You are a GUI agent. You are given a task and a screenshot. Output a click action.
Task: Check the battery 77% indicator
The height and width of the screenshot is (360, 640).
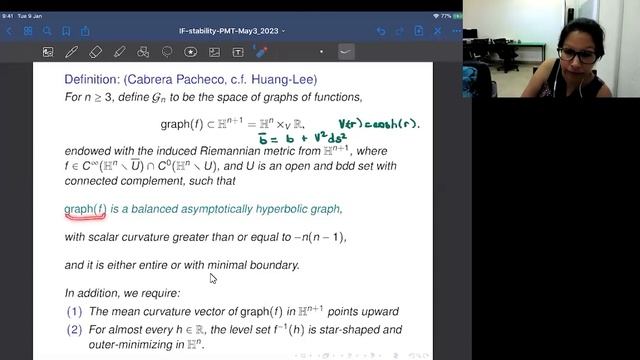tap(451, 16)
